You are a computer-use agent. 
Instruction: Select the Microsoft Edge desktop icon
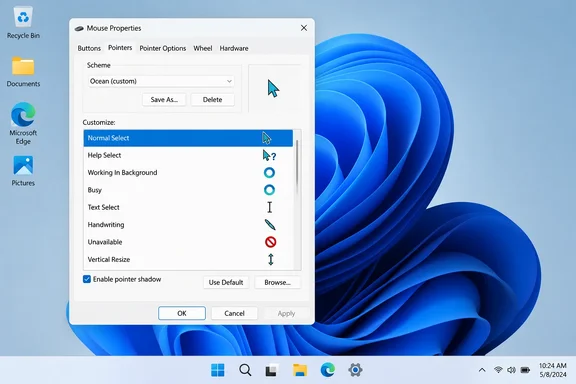tap(23, 123)
